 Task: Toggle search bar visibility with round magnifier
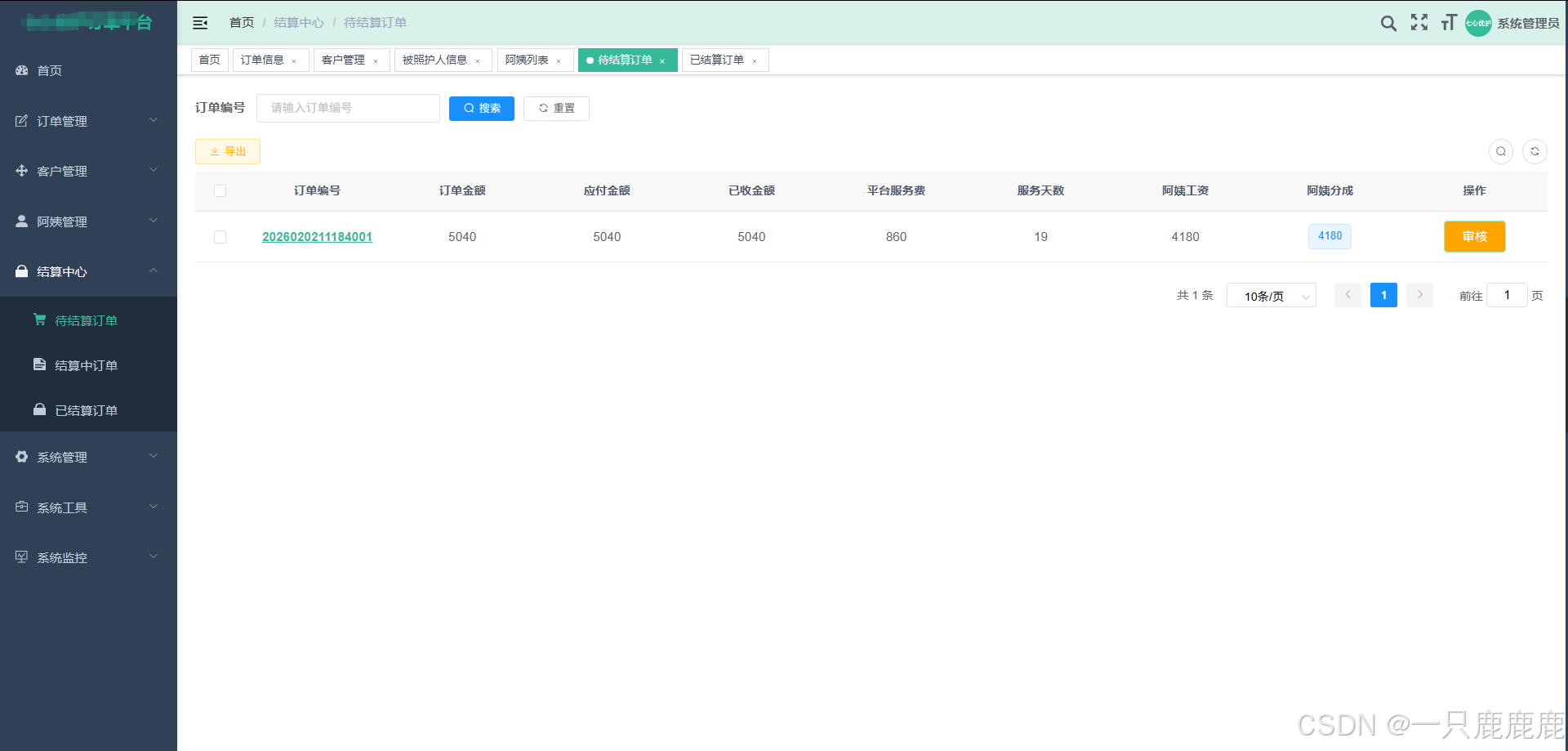[x=1501, y=151]
